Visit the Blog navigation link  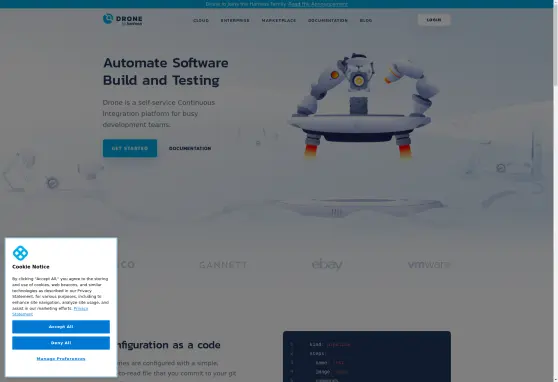[x=366, y=21]
